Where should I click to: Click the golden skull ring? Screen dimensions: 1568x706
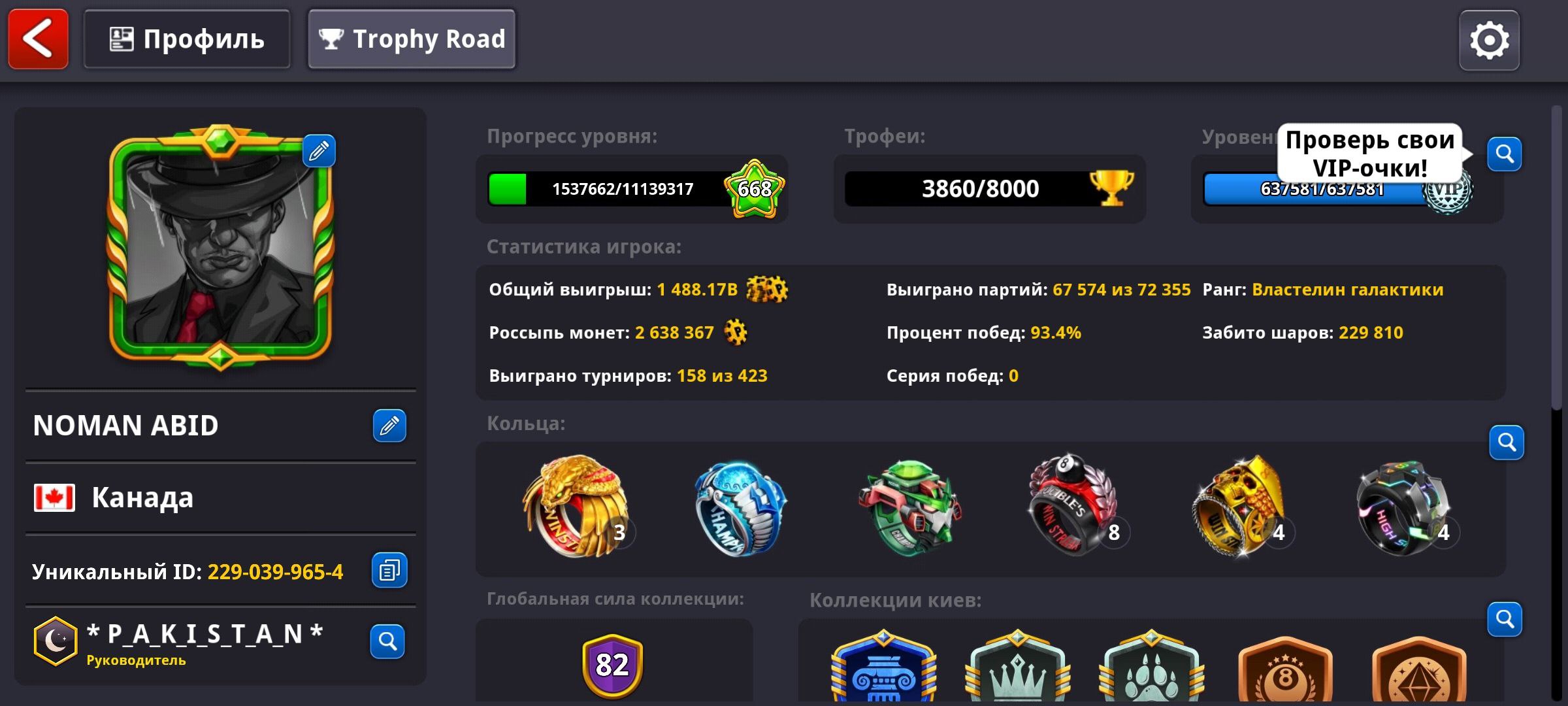(1238, 507)
